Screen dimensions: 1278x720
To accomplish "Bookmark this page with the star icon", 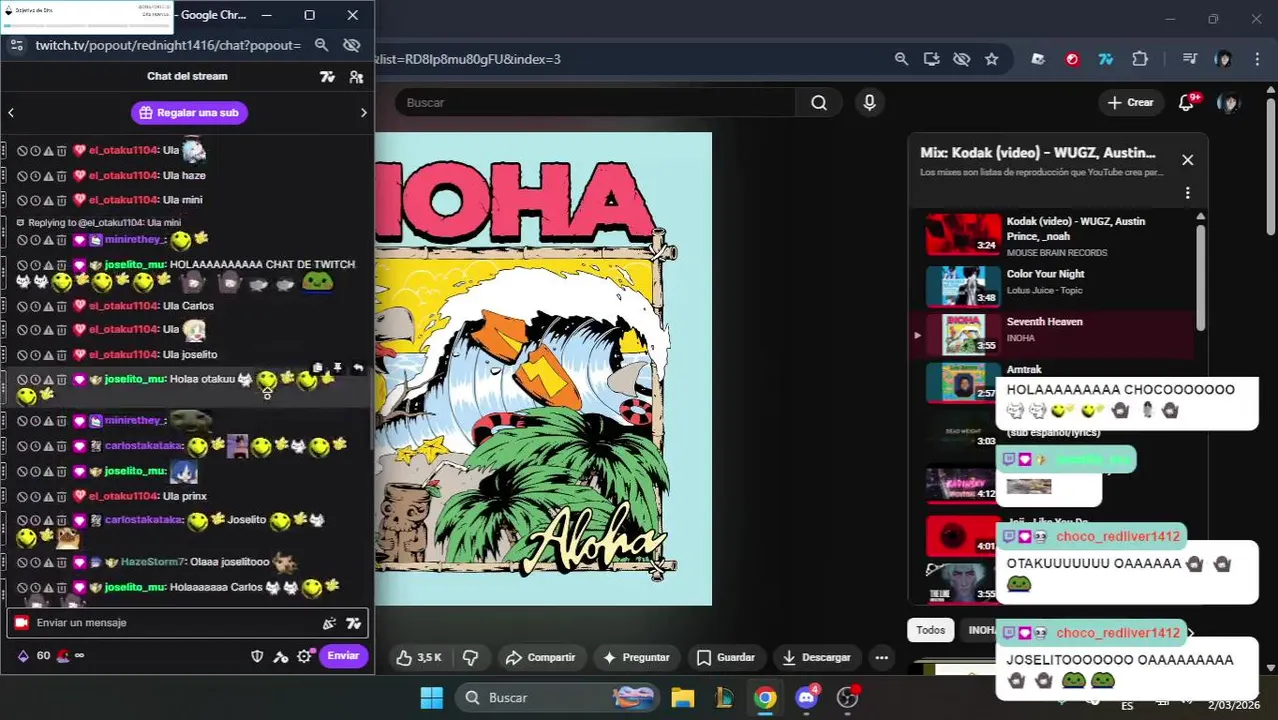I will 991,59.
